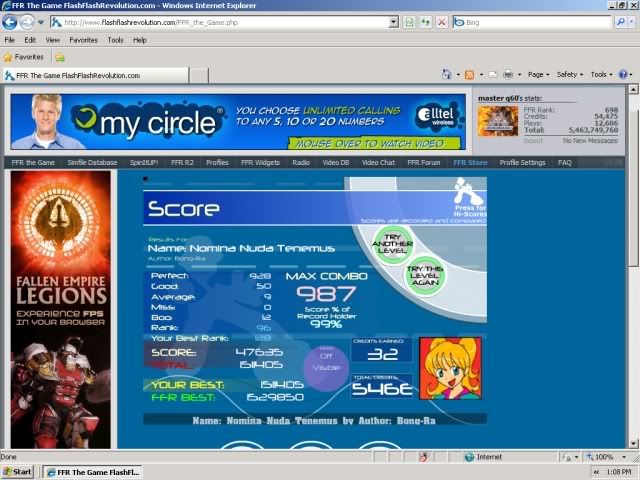This screenshot has width=640, height=480.
Task: Toggle the Off/Visible round purple button
Action: click(326, 361)
